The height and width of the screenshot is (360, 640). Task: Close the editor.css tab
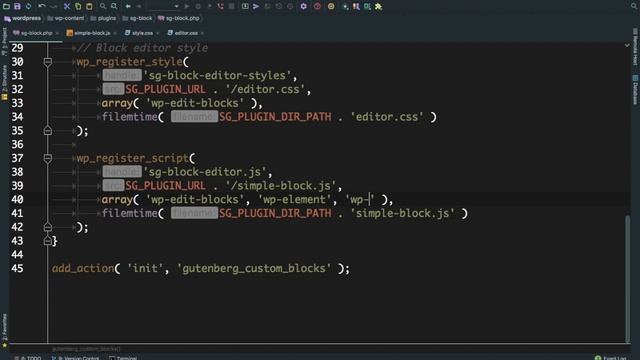(202, 33)
